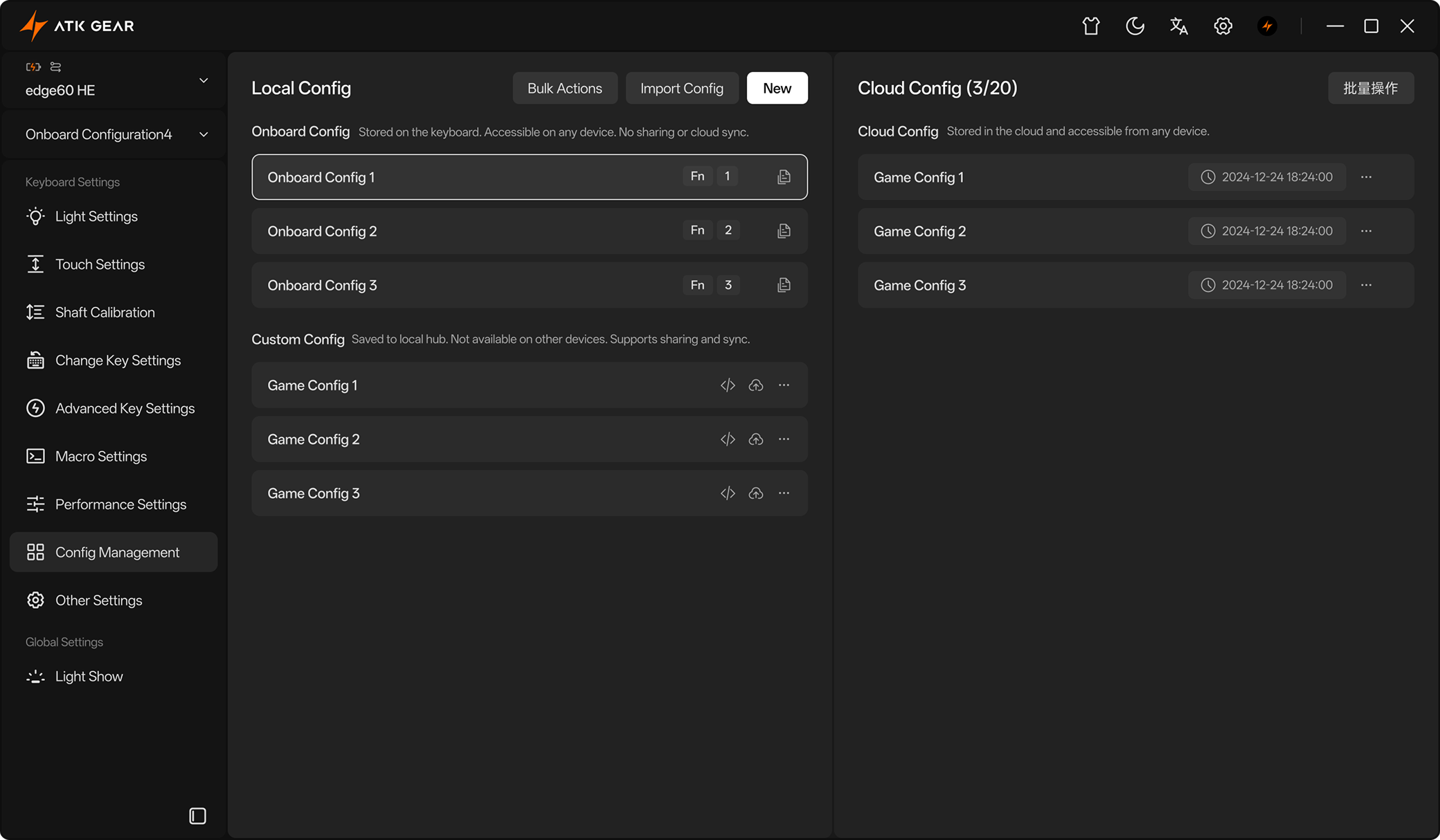Viewport: 1440px width, 840px height.
Task: Open more options for cloud Game Config 1
Action: coord(1366,177)
